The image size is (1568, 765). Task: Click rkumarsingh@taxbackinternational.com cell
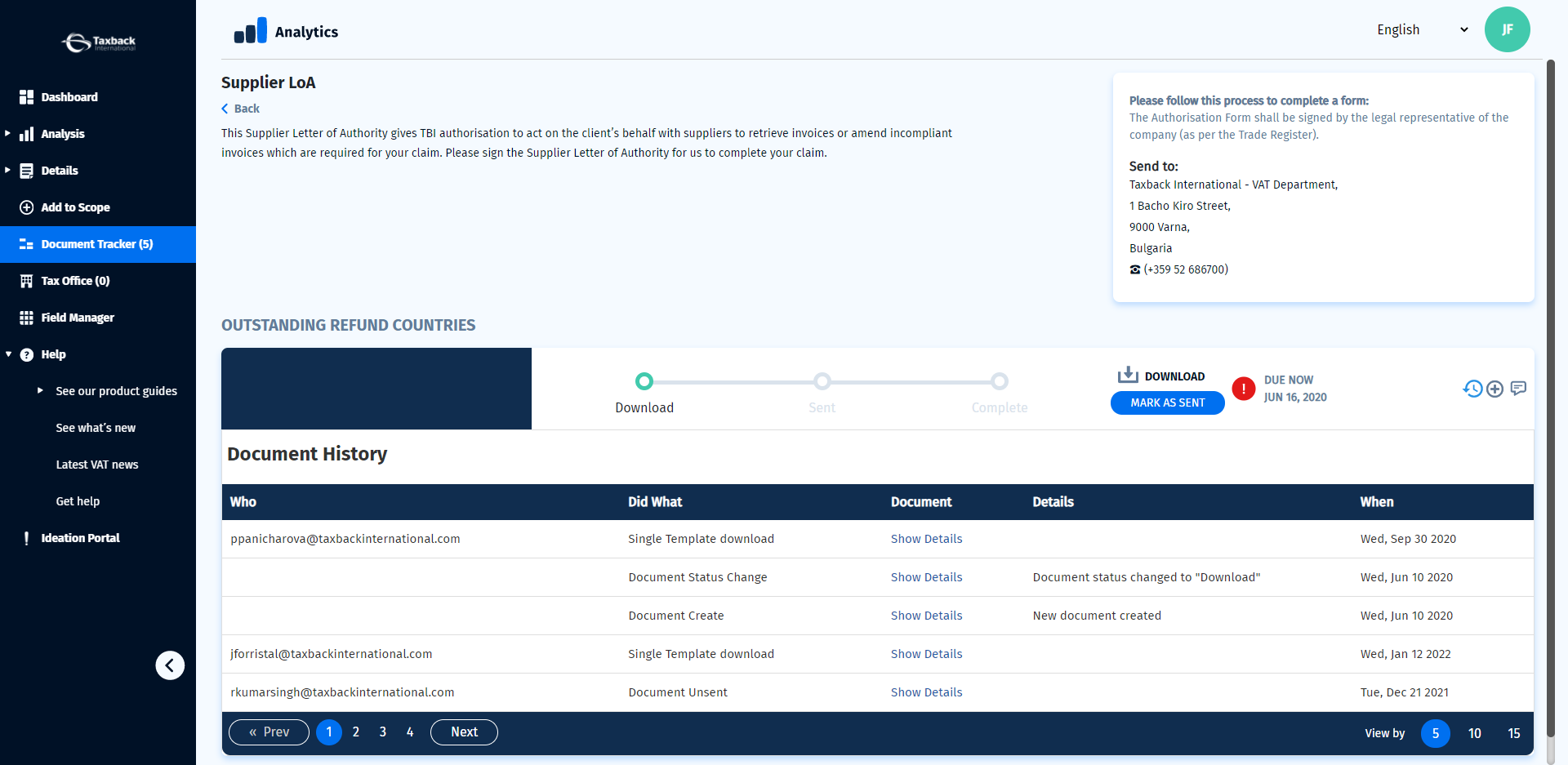342,692
